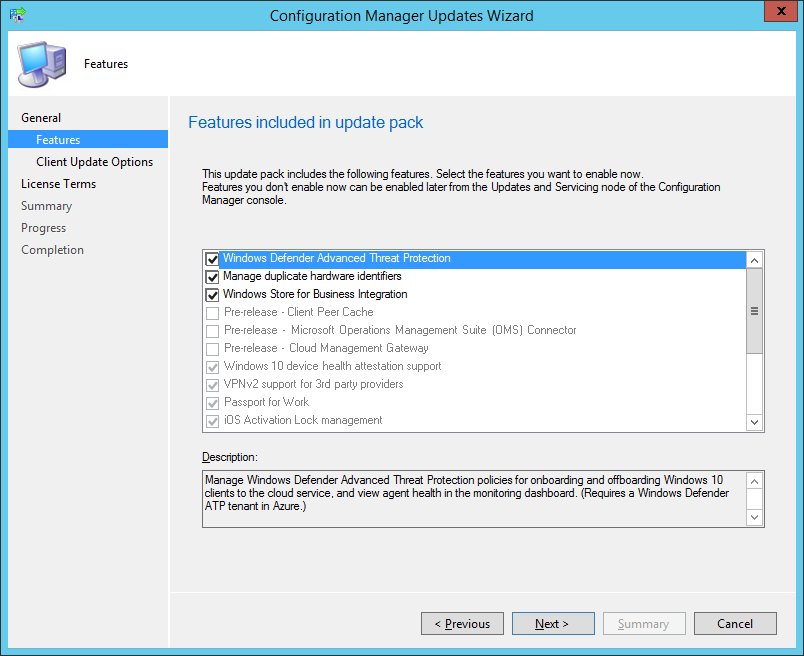Image resolution: width=804 pixels, height=656 pixels.
Task: Click description box scroll up arrow
Action: (754, 481)
